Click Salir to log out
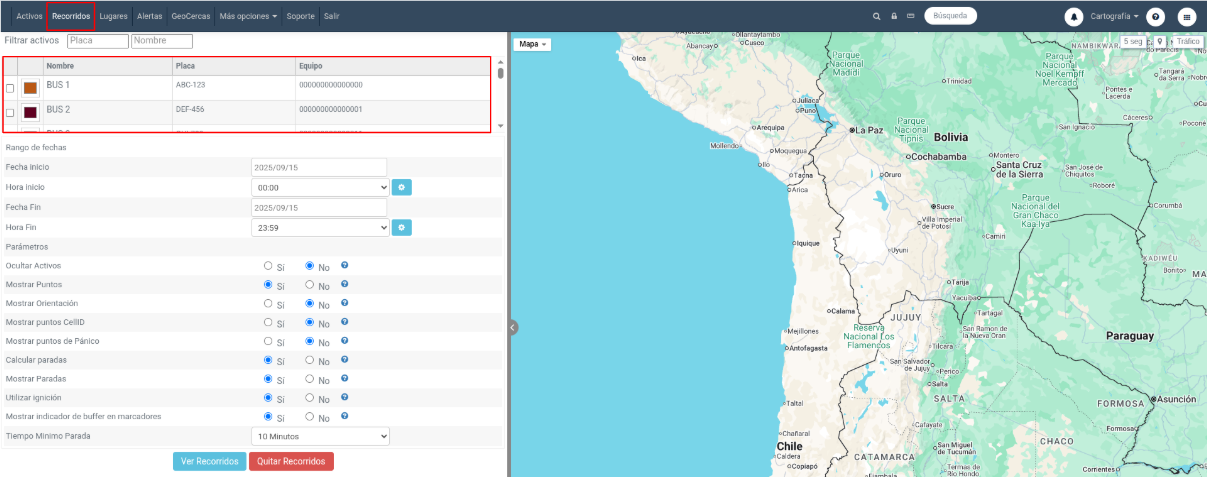The height and width of the screenshot is (477, 1207). point(331,16)
